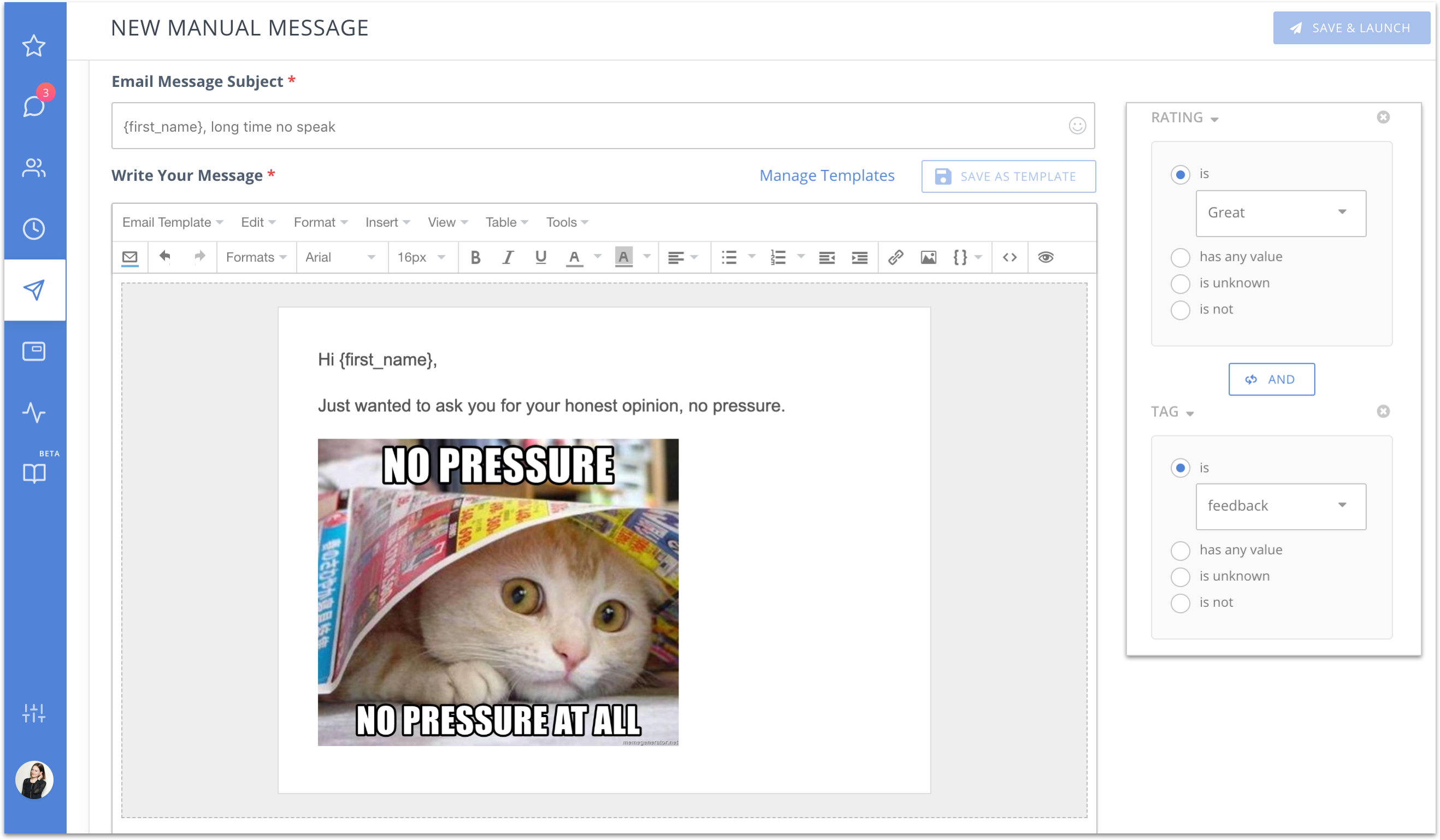
Task: Click the envelope email template icon
Action: point(129,257)
